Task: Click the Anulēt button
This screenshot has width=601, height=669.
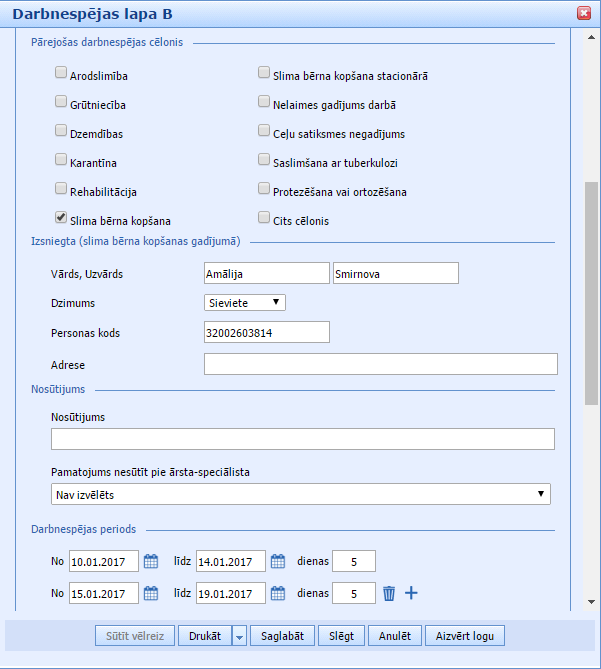Action: coord(394,635)
